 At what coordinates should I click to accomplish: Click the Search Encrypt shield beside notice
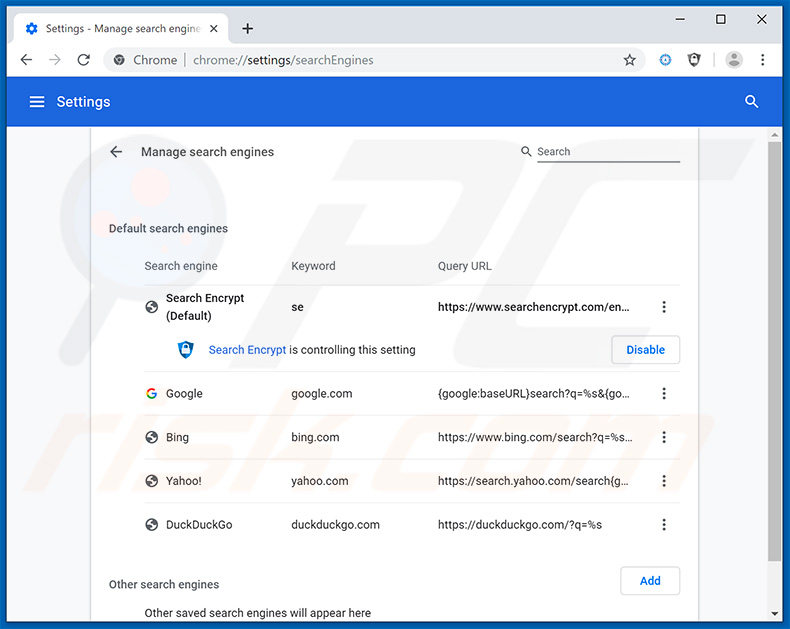[x=186, y=349]
